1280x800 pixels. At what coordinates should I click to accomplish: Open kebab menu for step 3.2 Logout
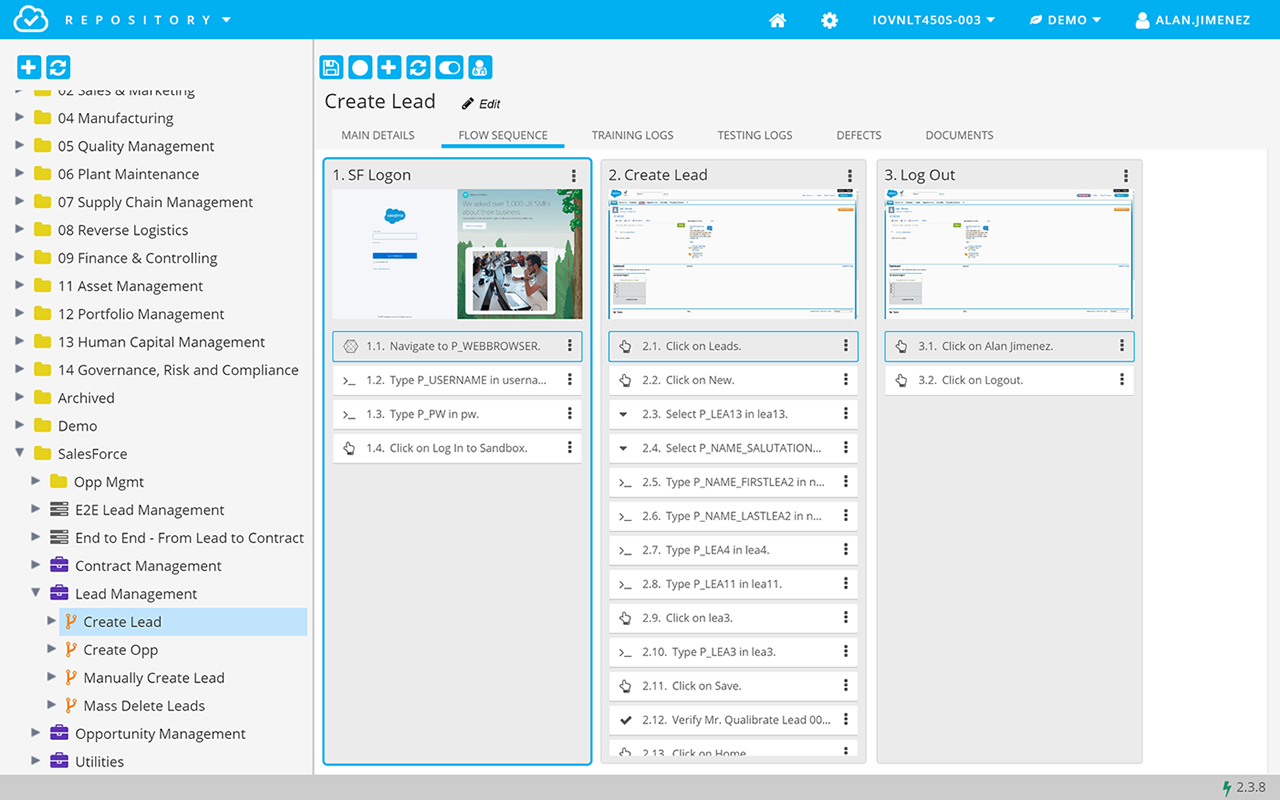[x=1122, y=380]
